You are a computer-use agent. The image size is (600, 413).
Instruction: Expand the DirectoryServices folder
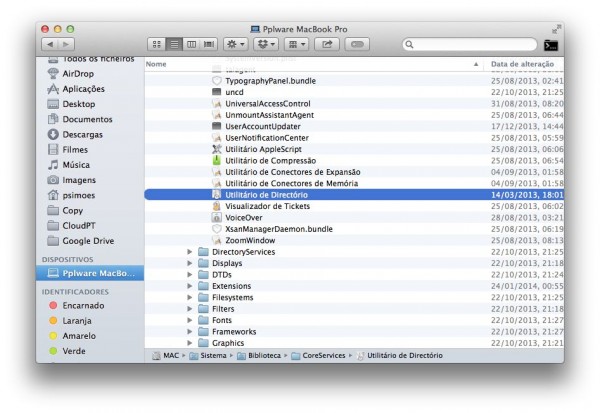coord(189,252)
